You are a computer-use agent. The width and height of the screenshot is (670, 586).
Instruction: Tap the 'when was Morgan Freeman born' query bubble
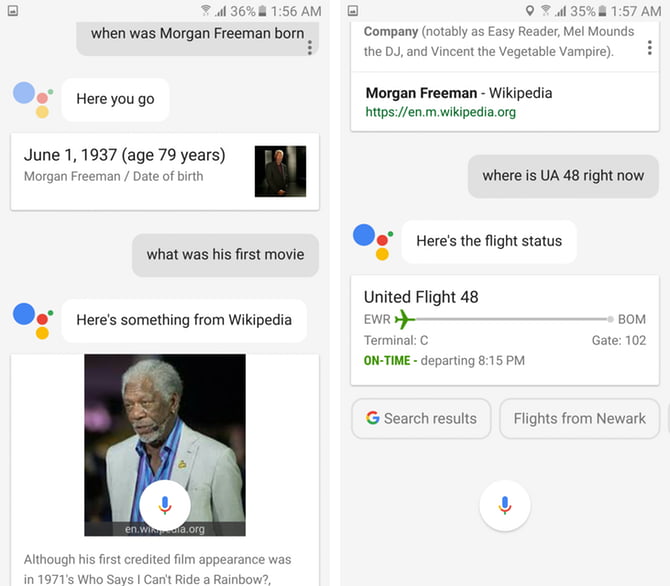[197, 38]
